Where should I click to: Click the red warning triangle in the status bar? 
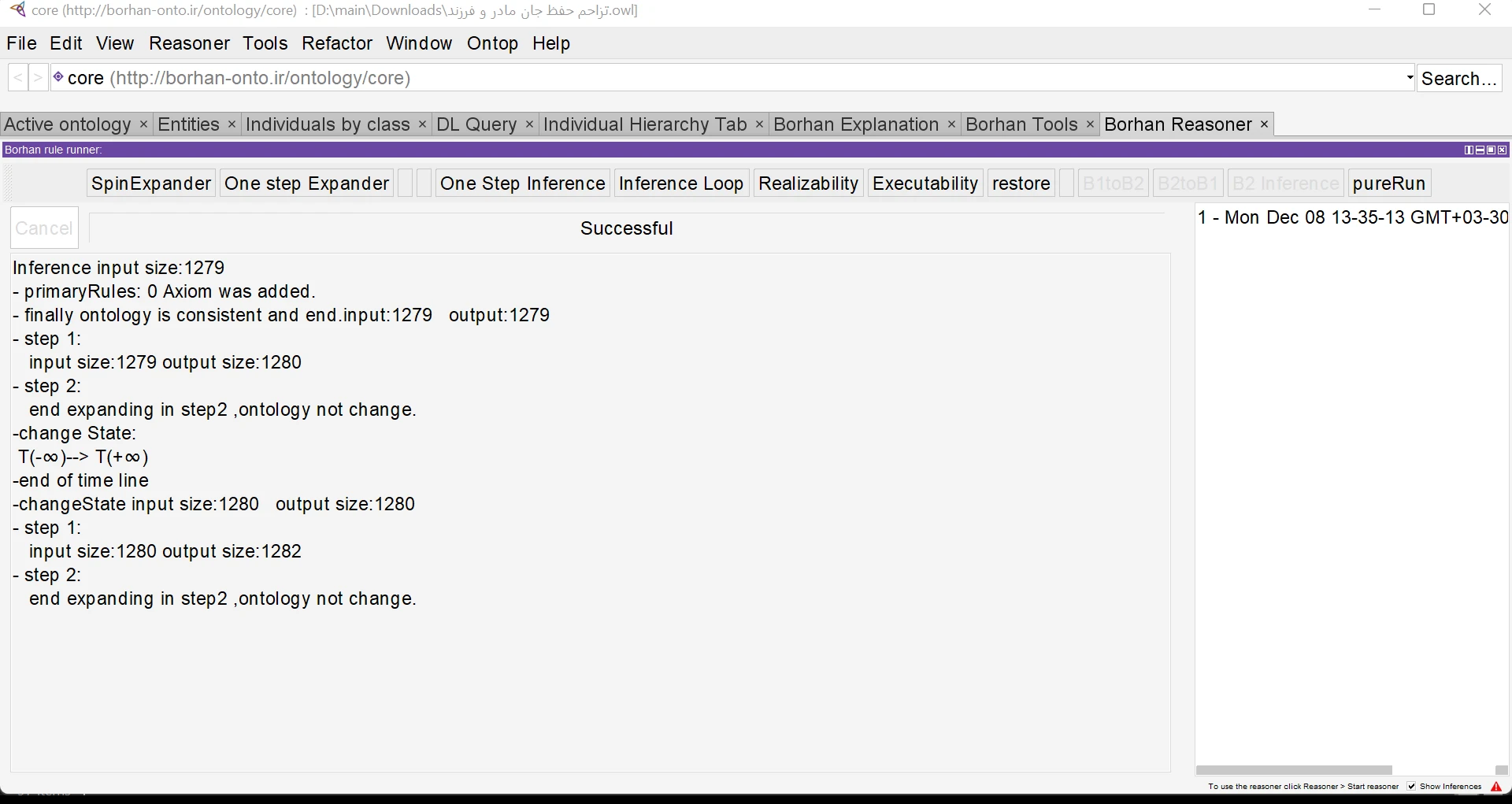[x=1497, y=787]
